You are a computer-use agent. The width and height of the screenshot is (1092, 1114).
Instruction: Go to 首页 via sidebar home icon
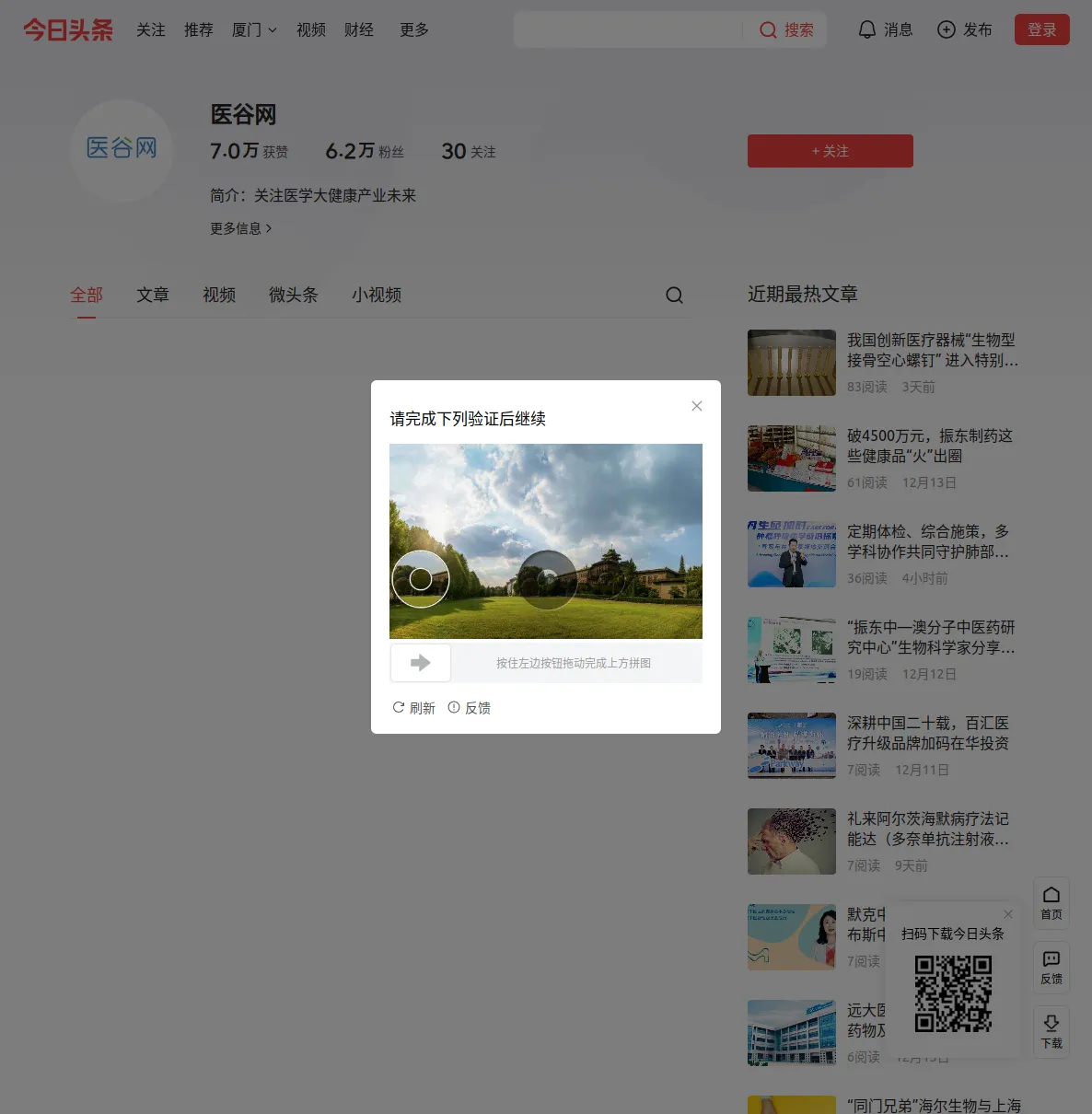coord(1051,902)
